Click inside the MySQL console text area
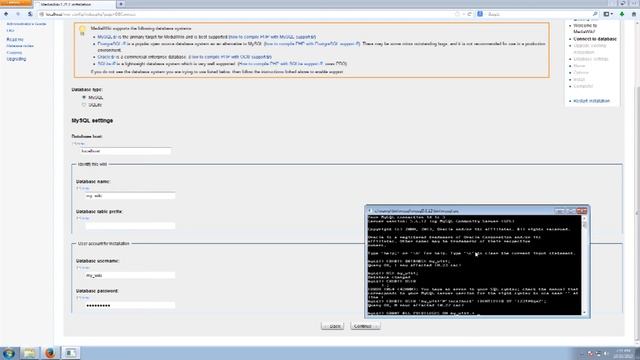This screenshot has width=640, height=360. click(x=474, y=265)
